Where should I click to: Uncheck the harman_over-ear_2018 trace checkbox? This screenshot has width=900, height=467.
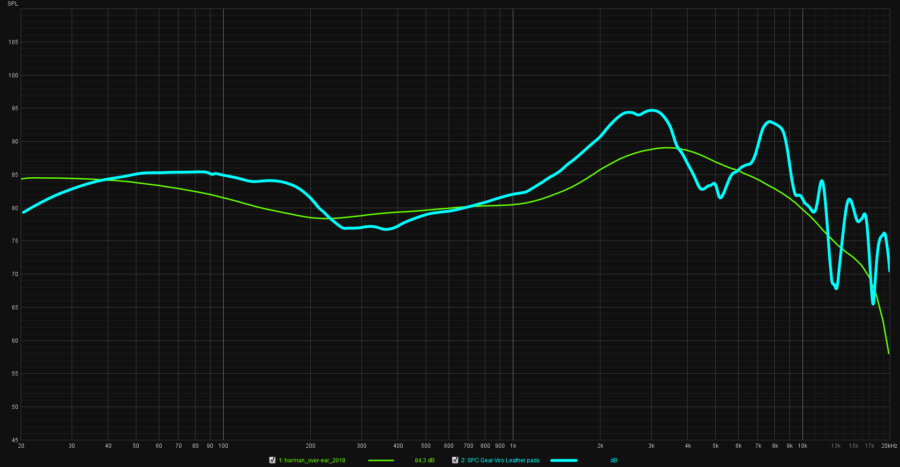pyautogui.click(x=273, y=460)
